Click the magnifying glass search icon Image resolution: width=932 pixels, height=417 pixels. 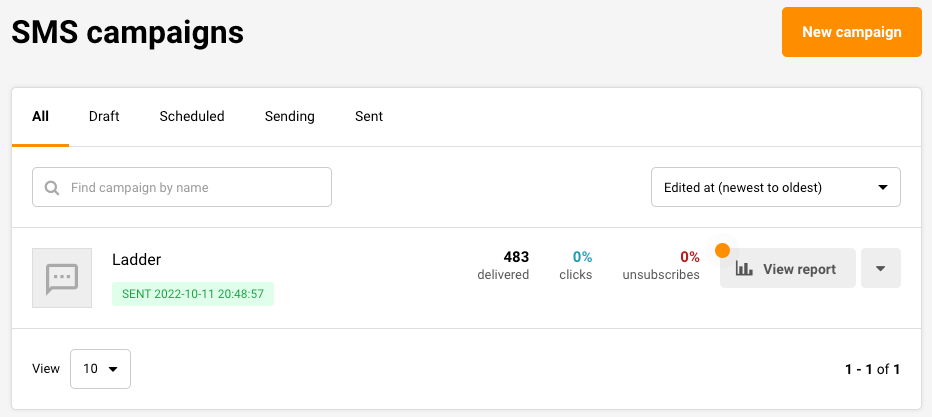coord(52,187)
